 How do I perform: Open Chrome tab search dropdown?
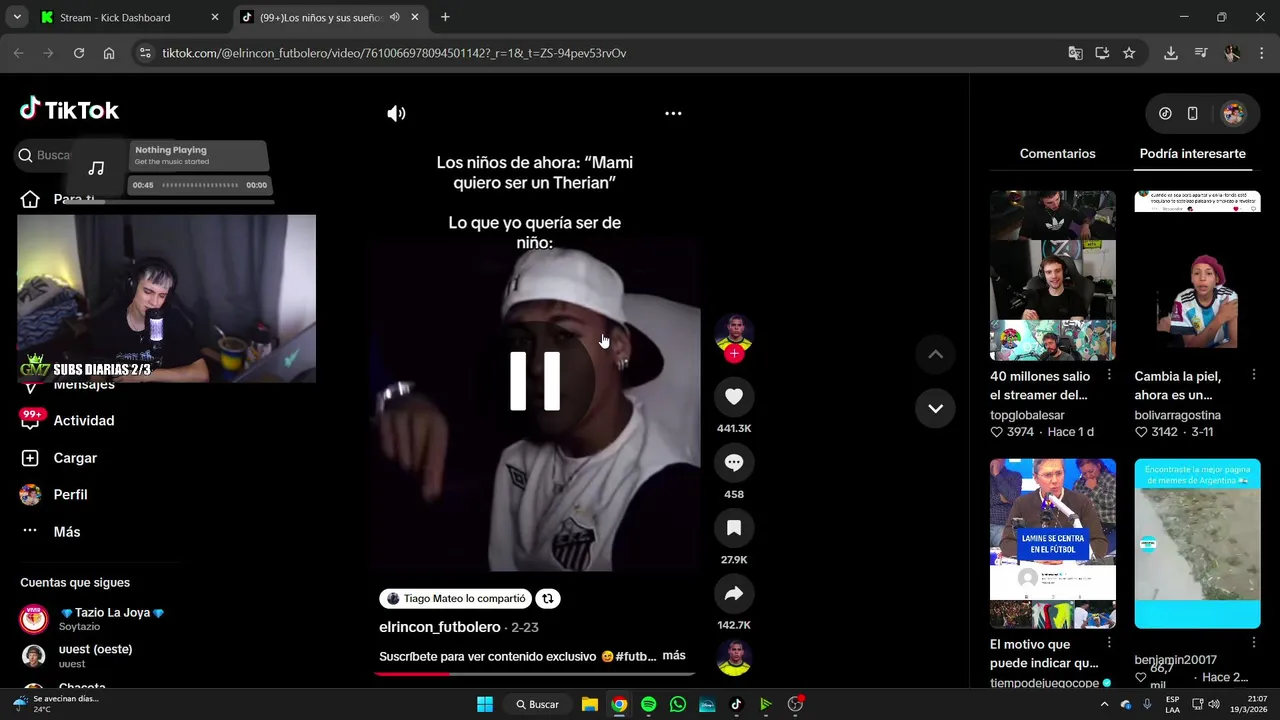(x=17, y=17)
